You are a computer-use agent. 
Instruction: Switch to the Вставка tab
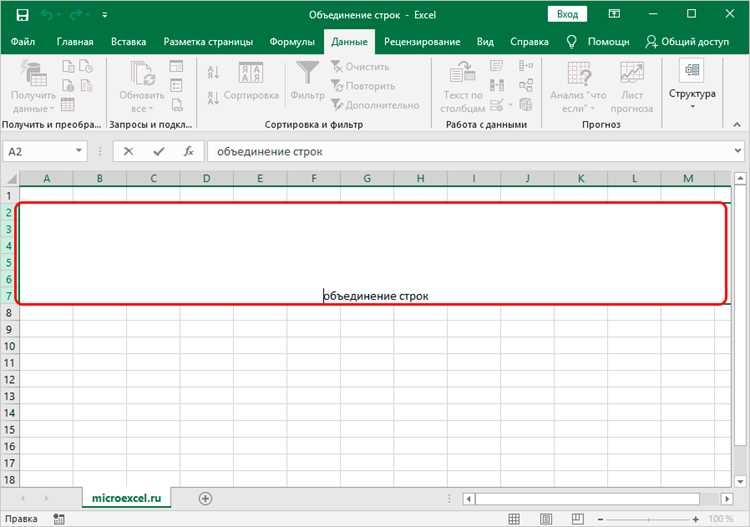click(x=128, y=42)
